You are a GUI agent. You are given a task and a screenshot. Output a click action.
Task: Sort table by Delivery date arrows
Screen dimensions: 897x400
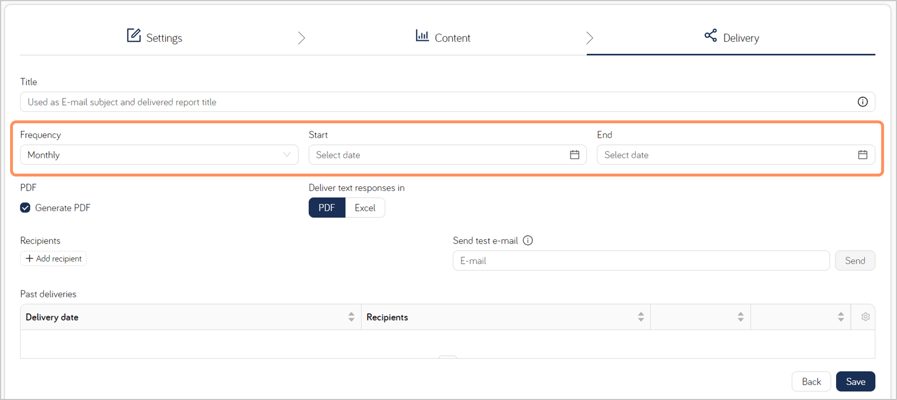[351, 316]
